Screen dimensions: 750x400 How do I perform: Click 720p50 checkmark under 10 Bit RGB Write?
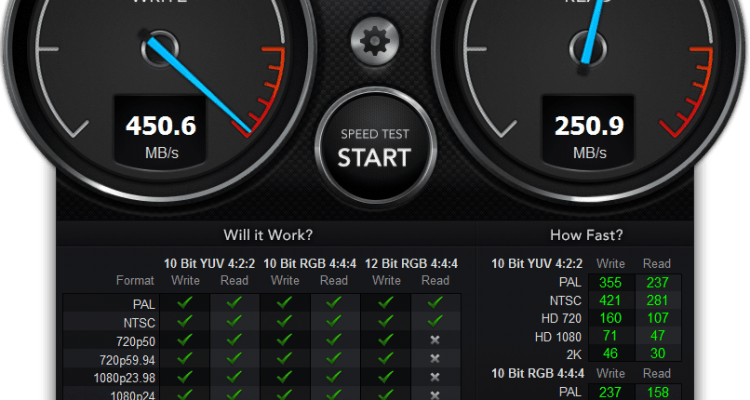(285, 339)
